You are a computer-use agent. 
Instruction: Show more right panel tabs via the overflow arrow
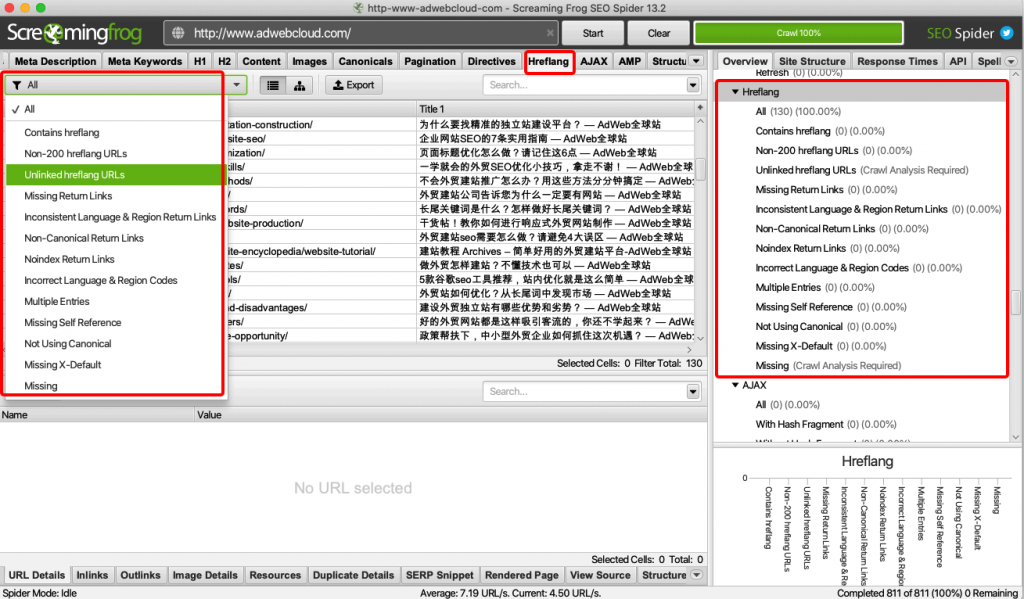pos(1011,61)
